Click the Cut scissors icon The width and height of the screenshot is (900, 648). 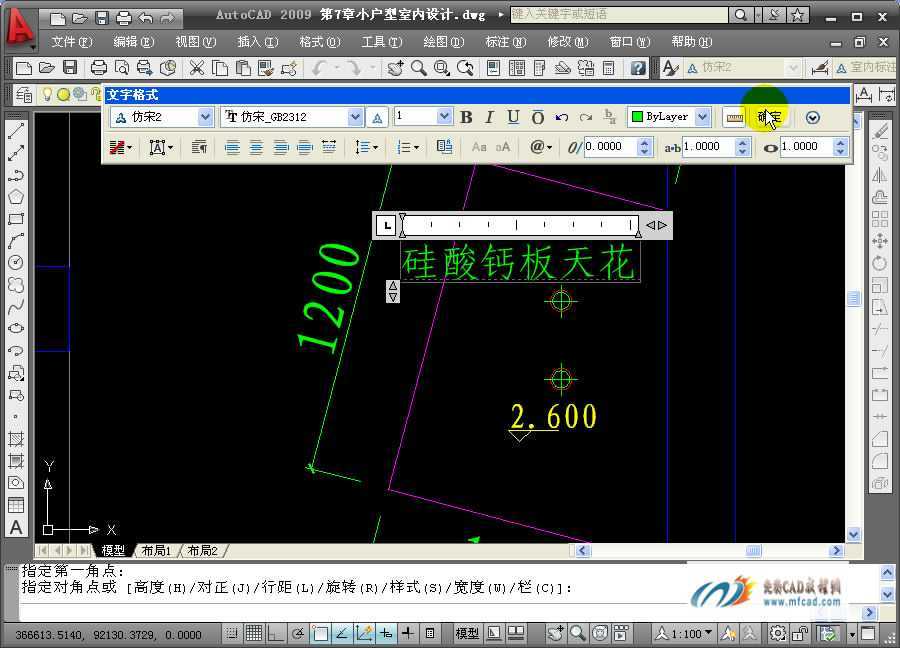[197, 68]
